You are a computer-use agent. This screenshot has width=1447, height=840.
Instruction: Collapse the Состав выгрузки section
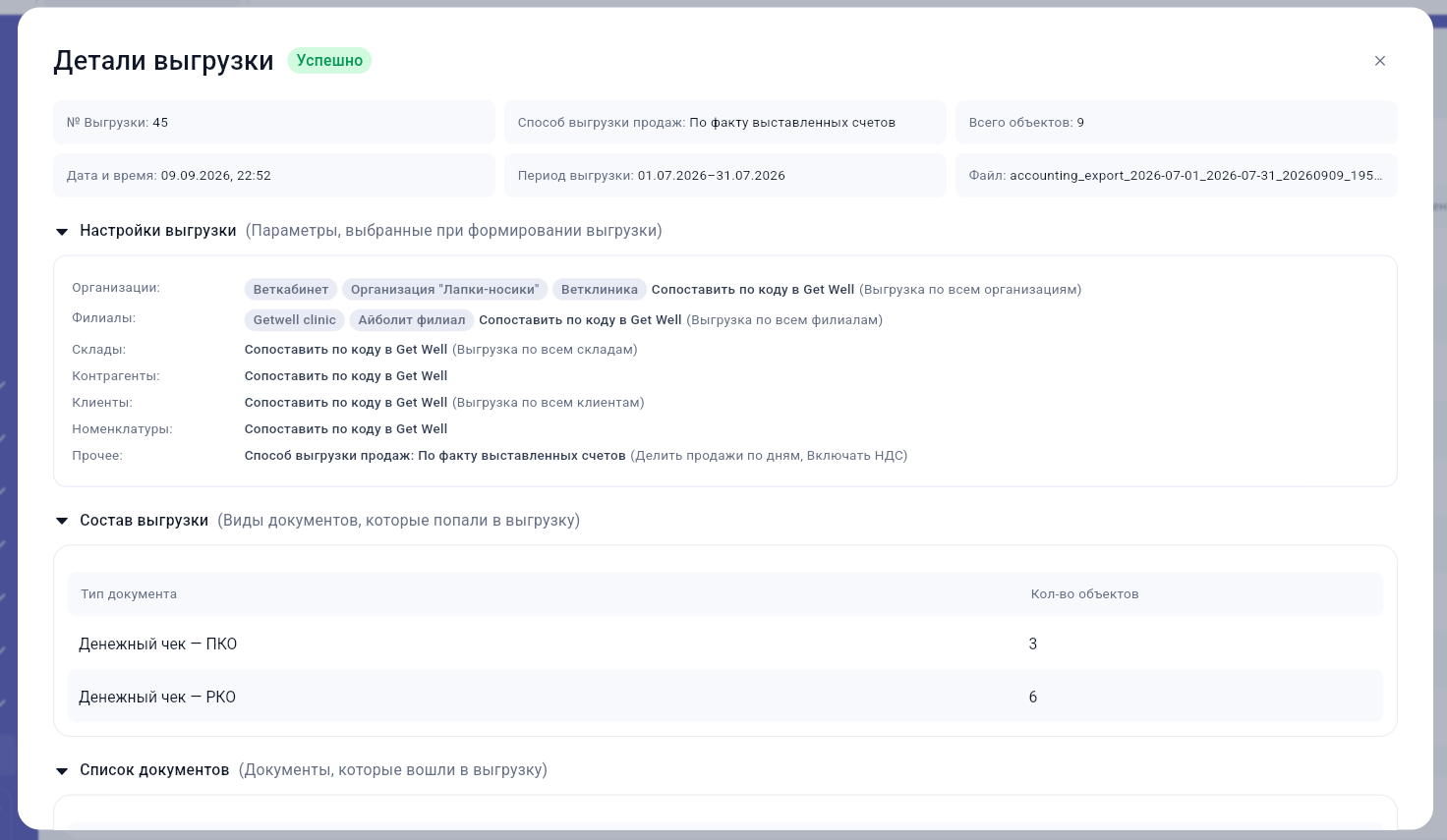coord(62,522)
